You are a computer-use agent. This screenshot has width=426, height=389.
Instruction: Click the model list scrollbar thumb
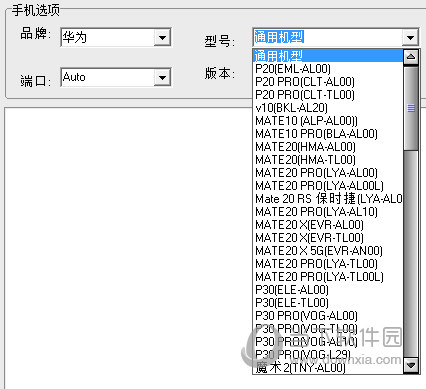click(411, 108)
